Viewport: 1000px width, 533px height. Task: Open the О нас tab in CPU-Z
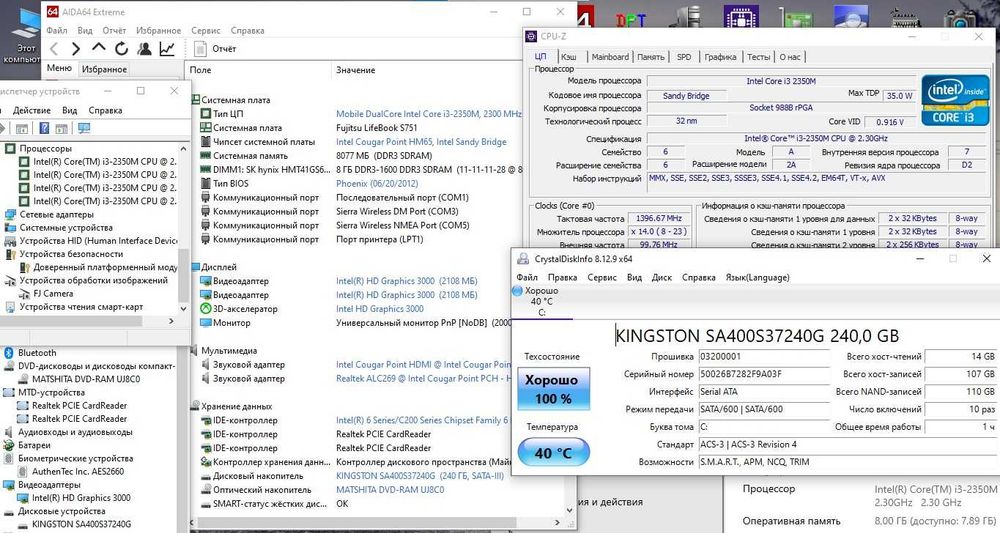tap(790, 57)
